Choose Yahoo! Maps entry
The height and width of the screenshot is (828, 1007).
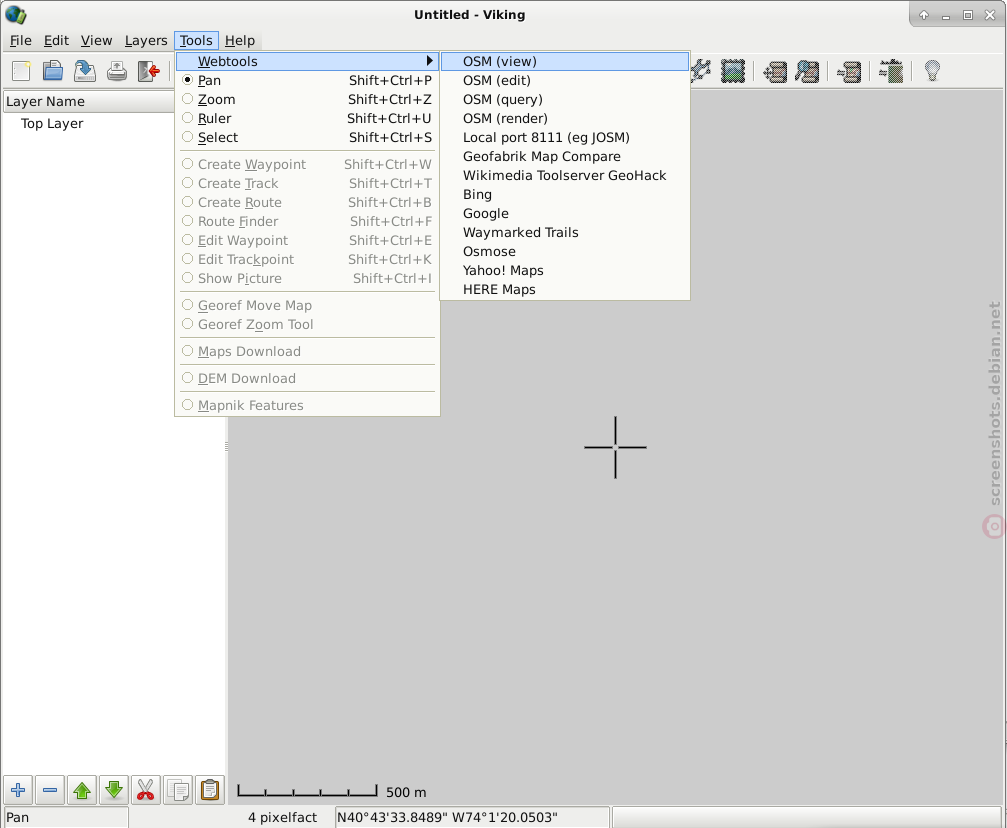click(x=565, y=270)
